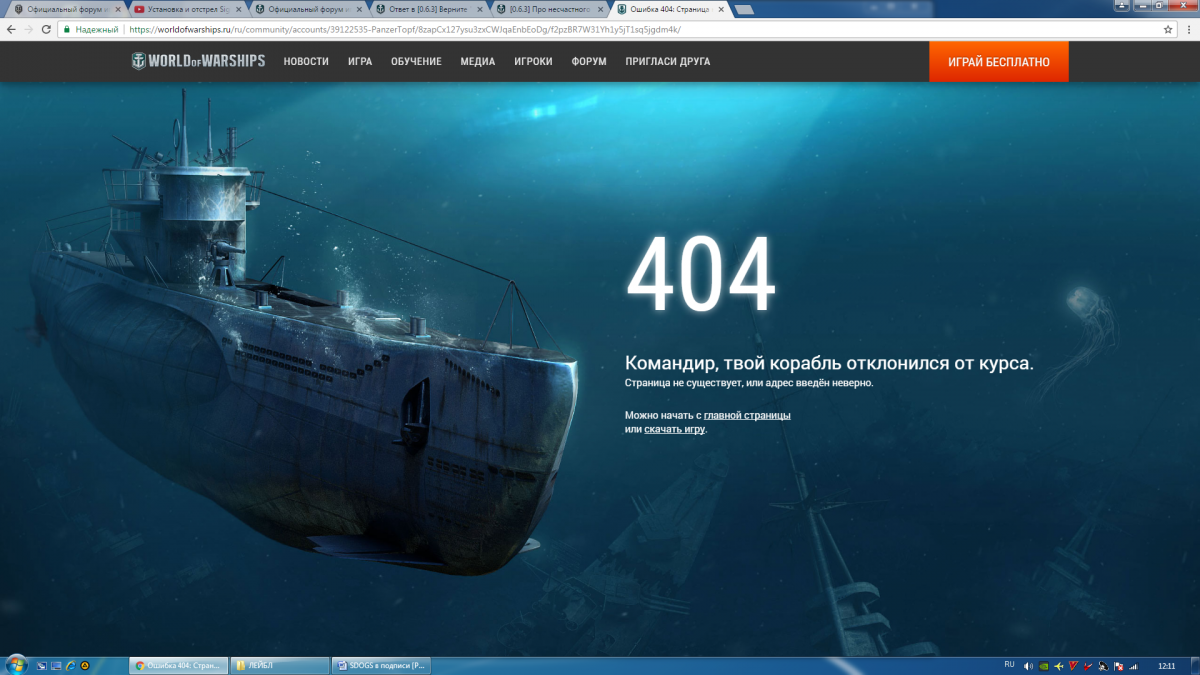
Task: Open the ЛЕЙБЛ folder taskbar button
Action: tap(280, 665)
